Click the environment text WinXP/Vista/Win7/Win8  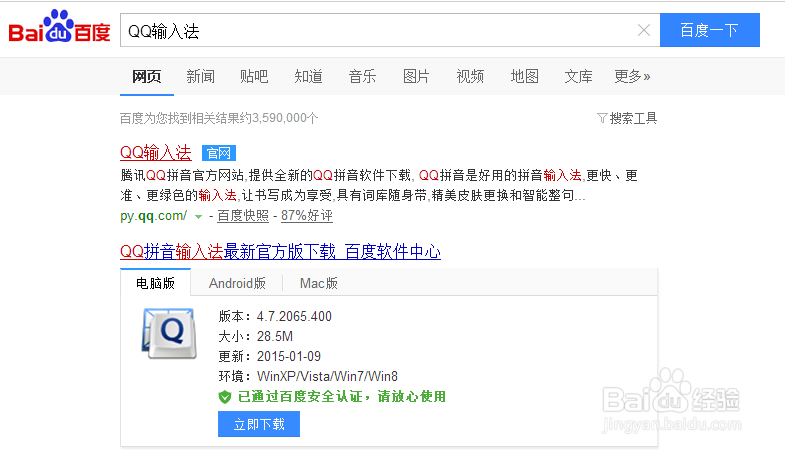(327, 376)
